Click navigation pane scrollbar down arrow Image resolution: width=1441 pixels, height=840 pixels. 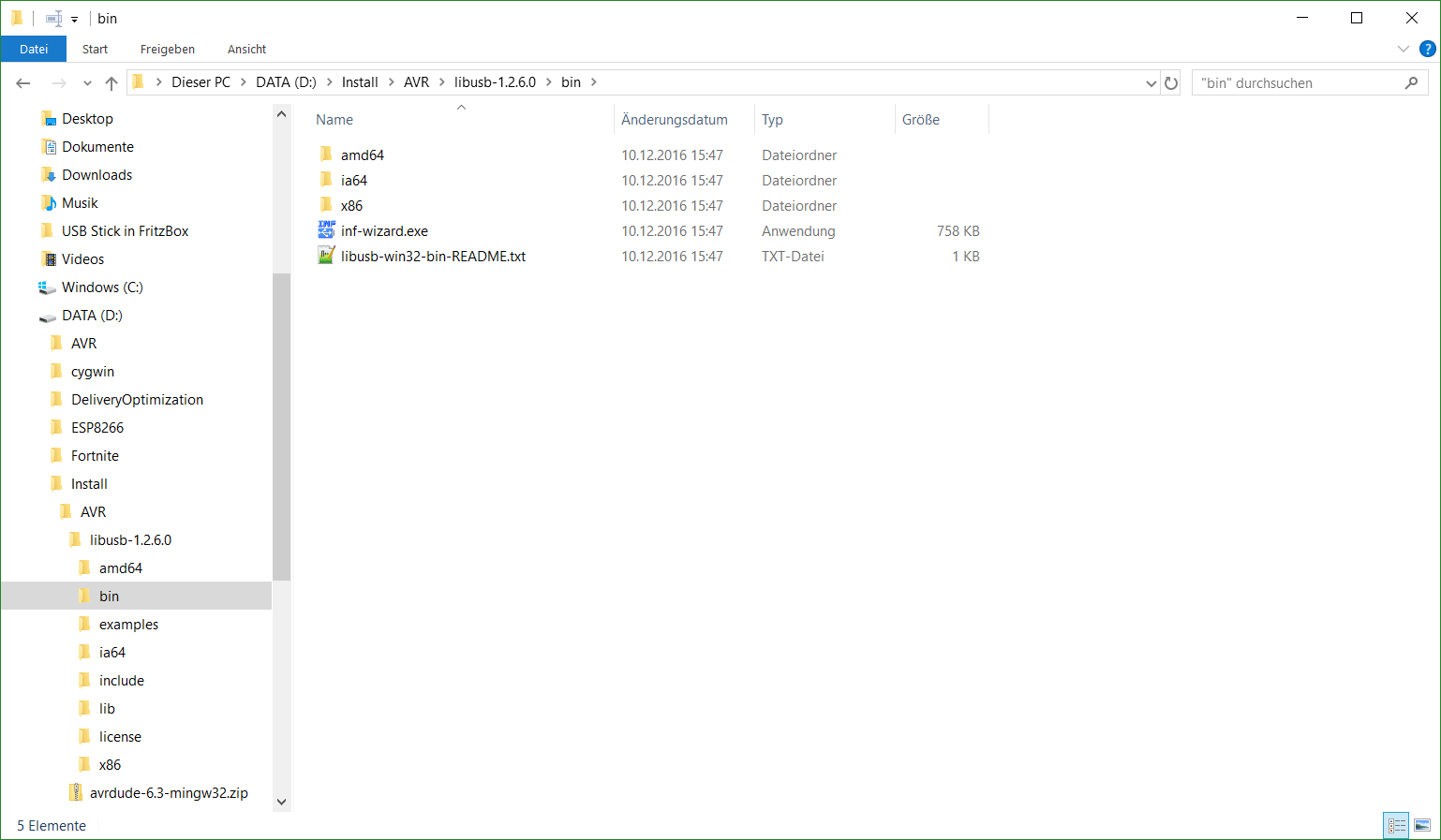(x=281, y=802)
